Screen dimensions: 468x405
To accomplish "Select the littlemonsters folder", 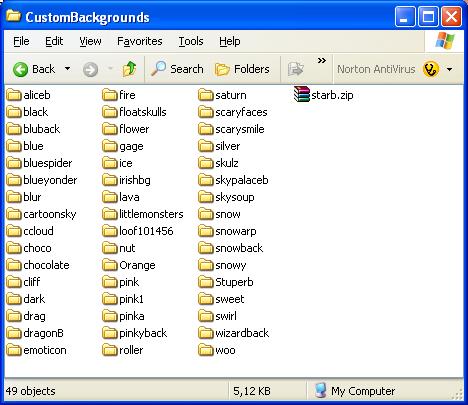I will [x=143, y=214].
